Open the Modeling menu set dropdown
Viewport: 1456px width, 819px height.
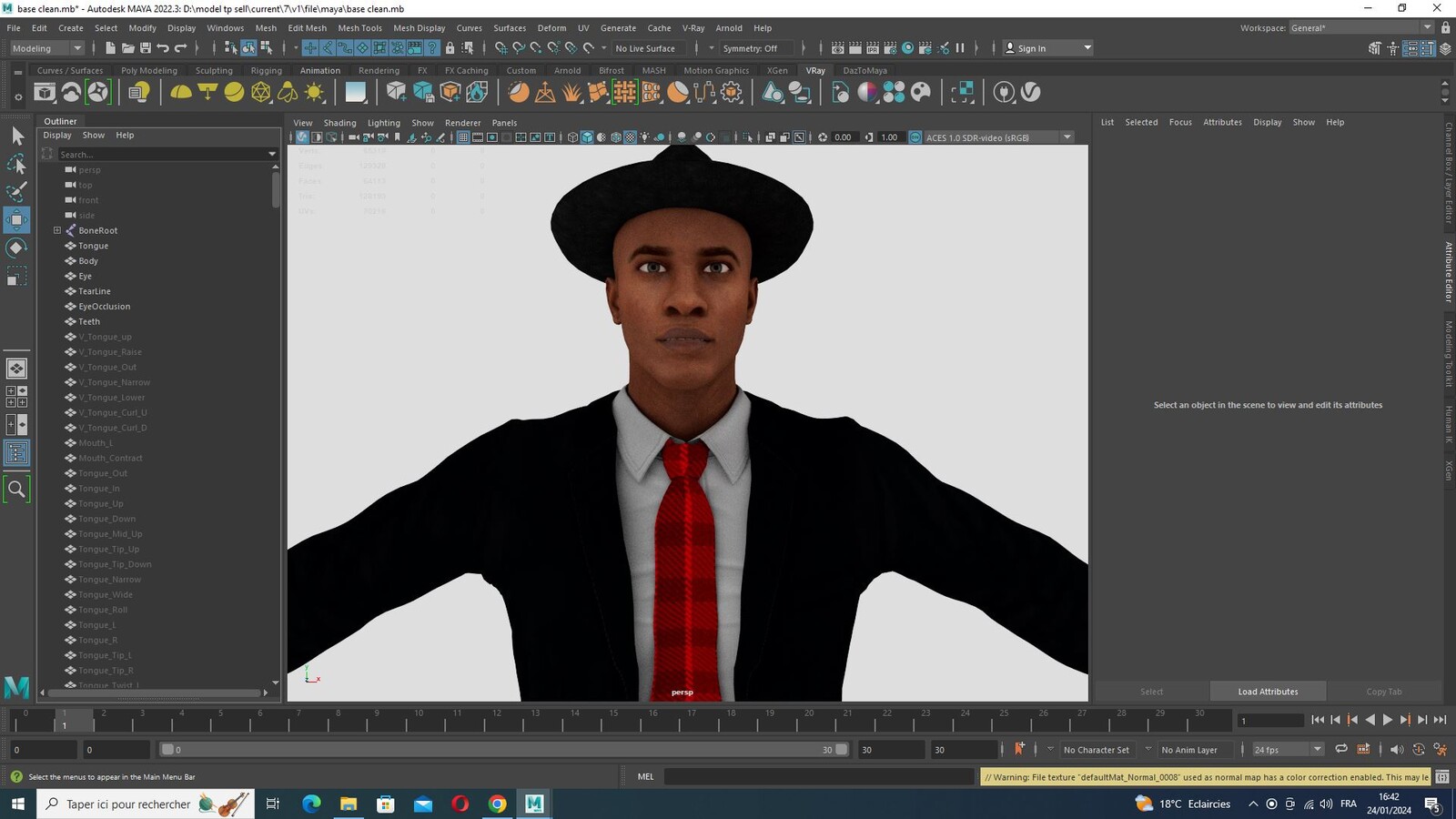coord(46,48)
